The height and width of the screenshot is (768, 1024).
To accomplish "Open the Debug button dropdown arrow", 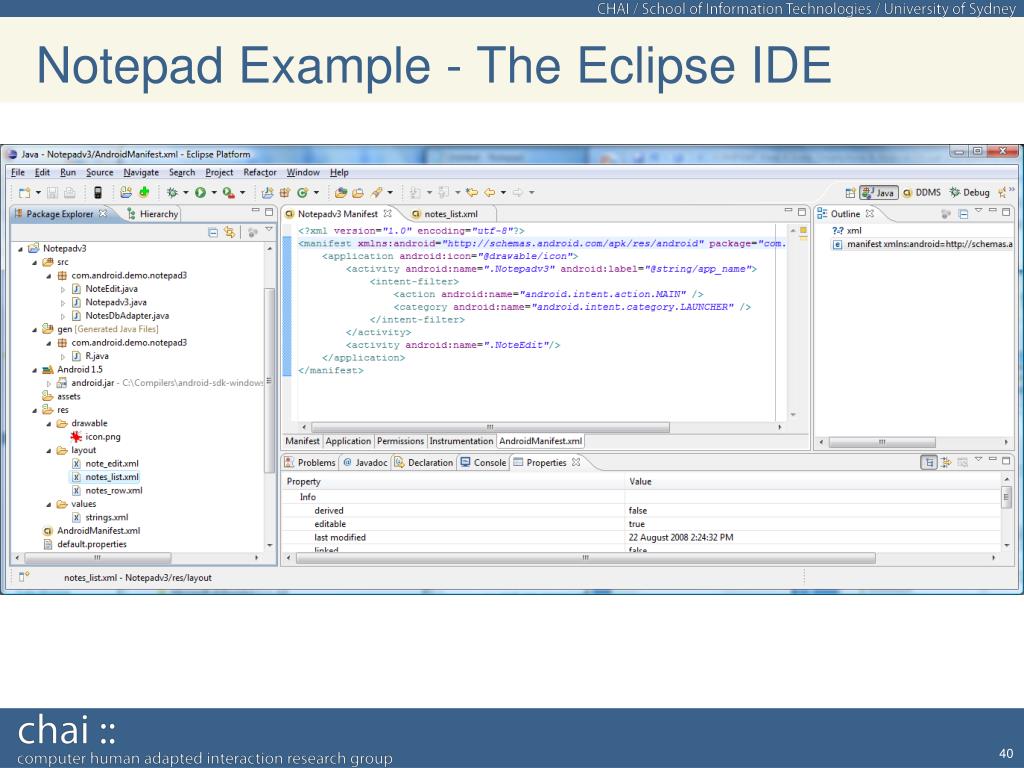I will [185, 193].
